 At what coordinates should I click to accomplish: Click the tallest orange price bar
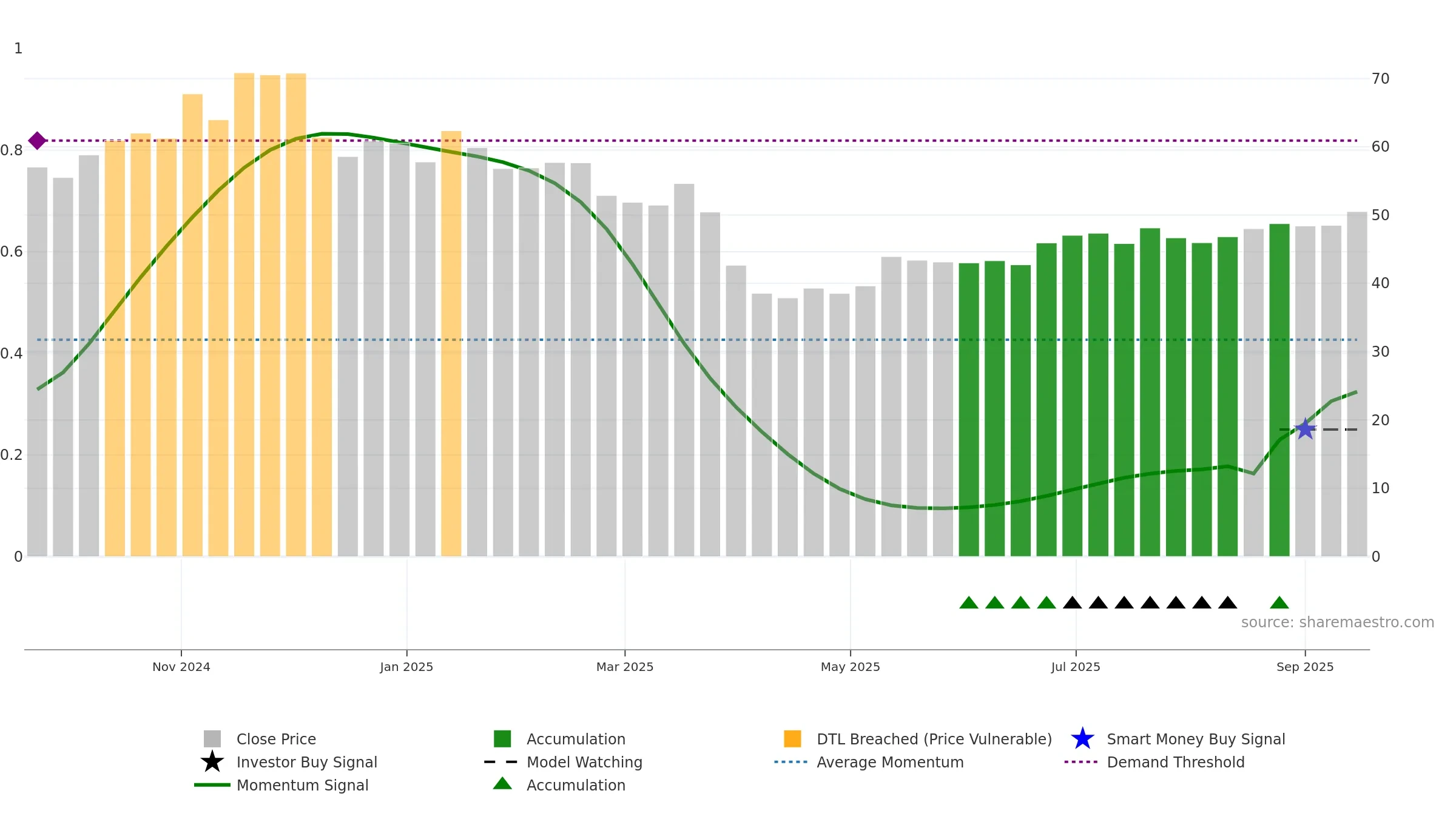tap(244, 314)
